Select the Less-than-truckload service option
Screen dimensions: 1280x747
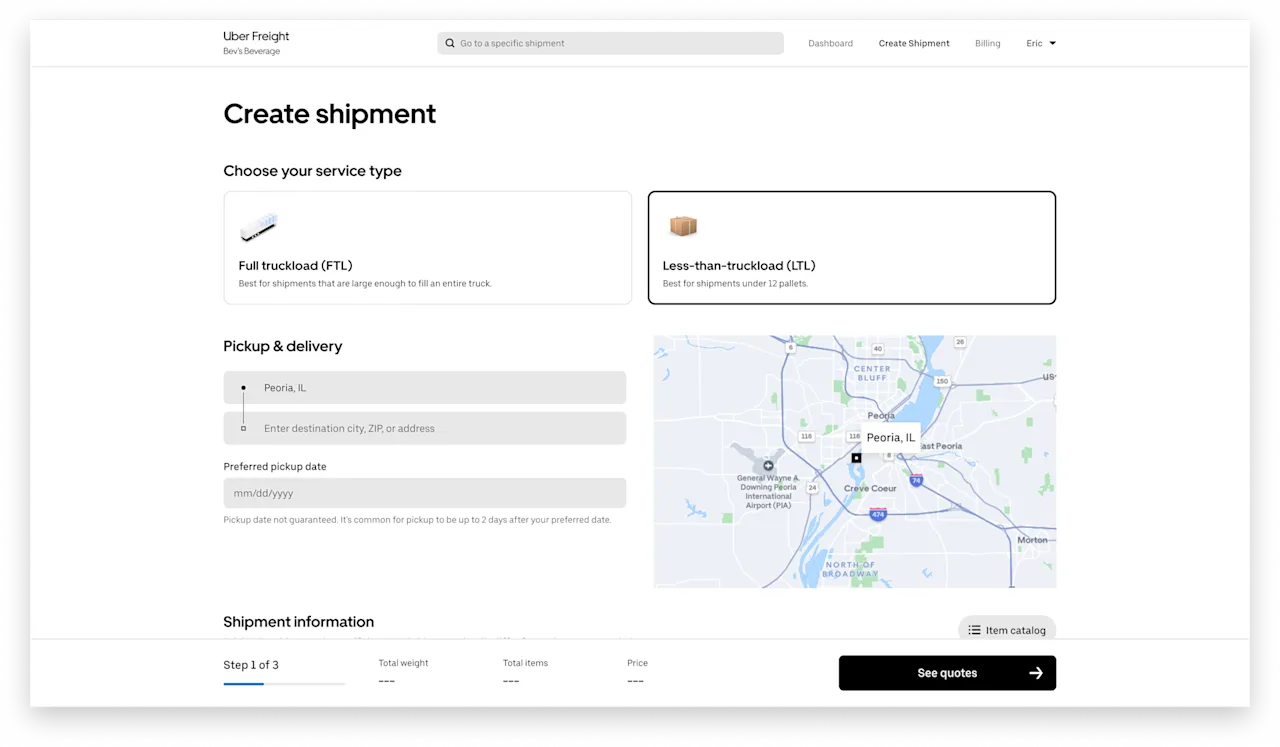pyautogui.click(x=852, y=247)
